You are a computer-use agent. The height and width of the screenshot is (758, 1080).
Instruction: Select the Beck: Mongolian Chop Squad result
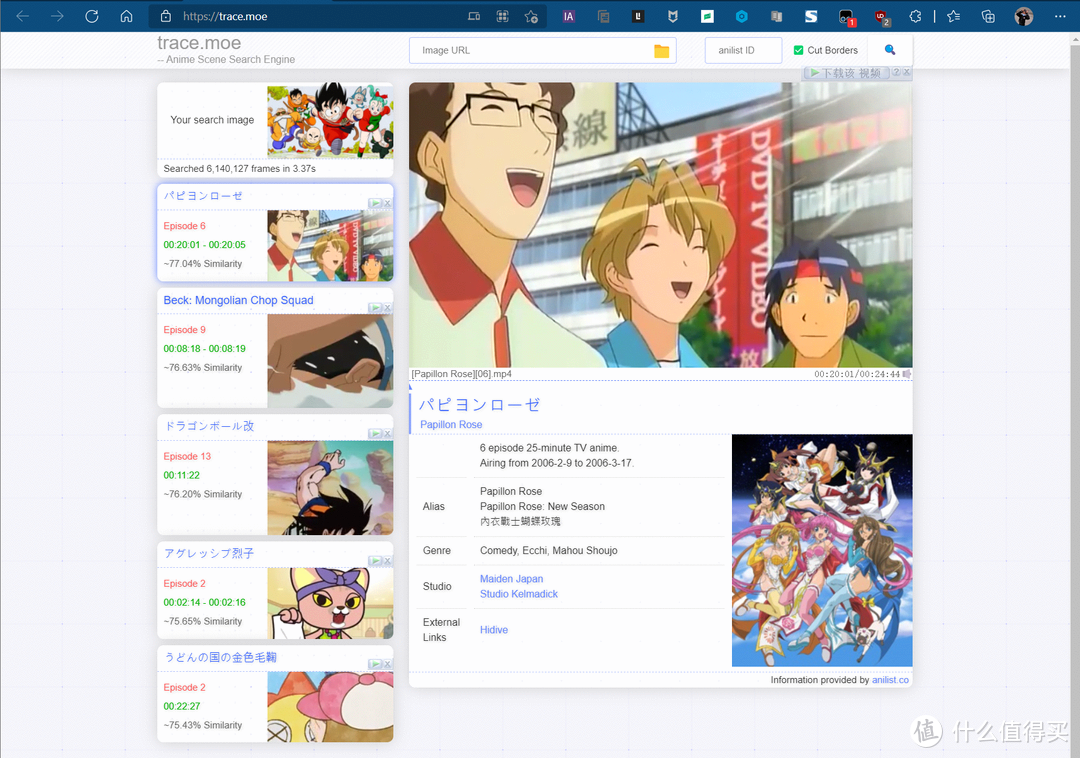click(x=238, y=300)
